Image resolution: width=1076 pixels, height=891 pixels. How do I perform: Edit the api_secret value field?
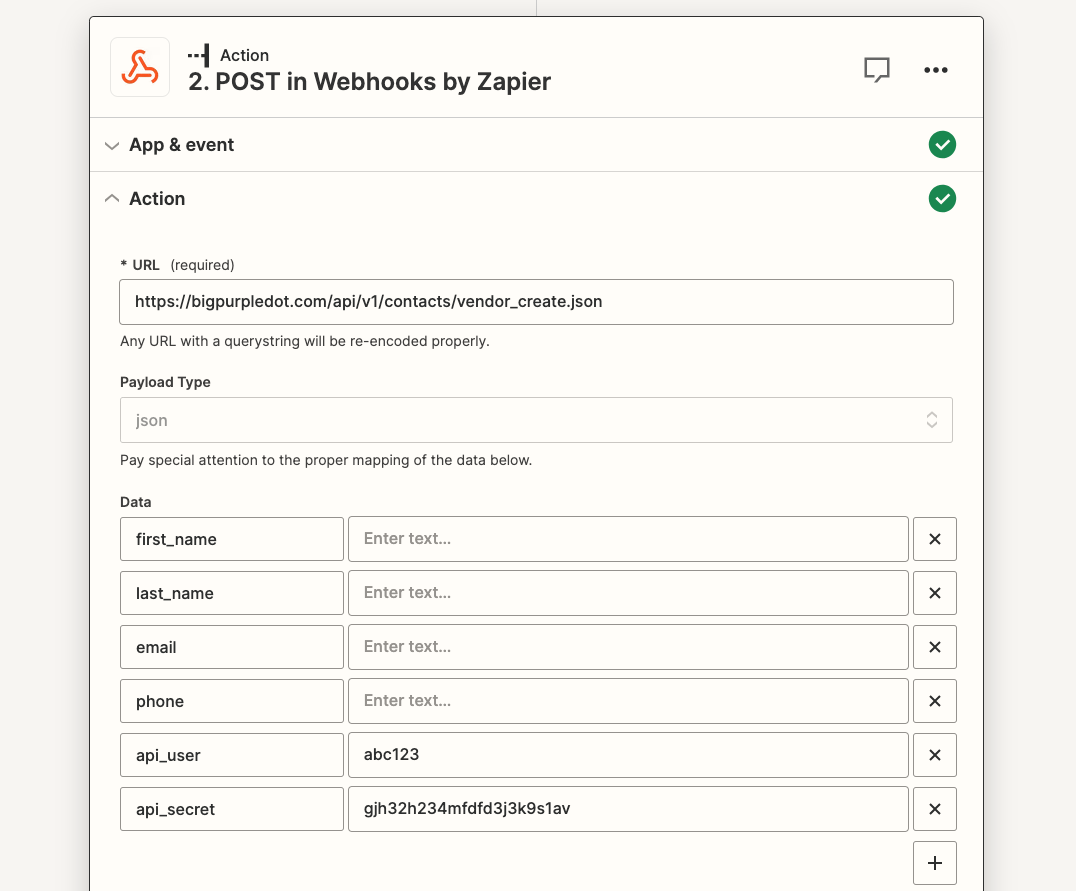628,809
